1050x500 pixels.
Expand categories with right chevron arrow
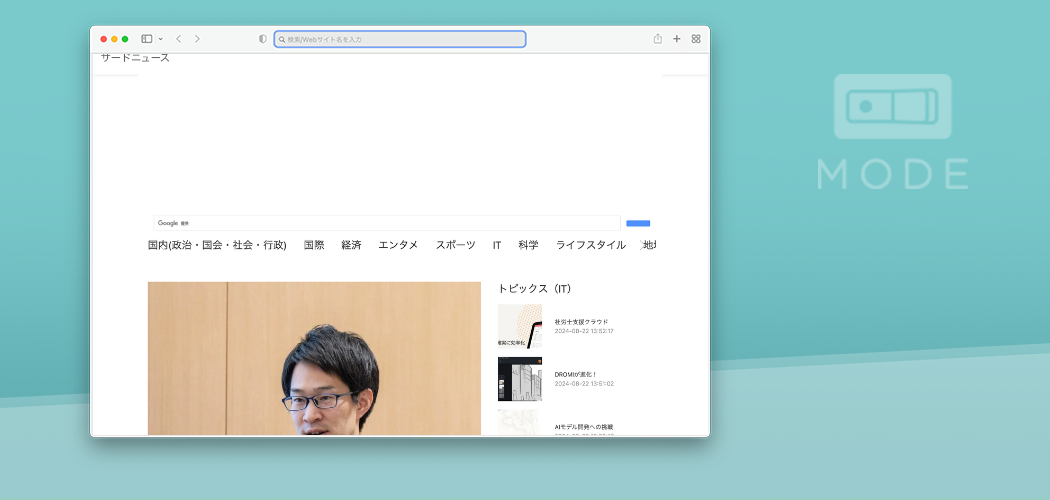pos(641,245)
